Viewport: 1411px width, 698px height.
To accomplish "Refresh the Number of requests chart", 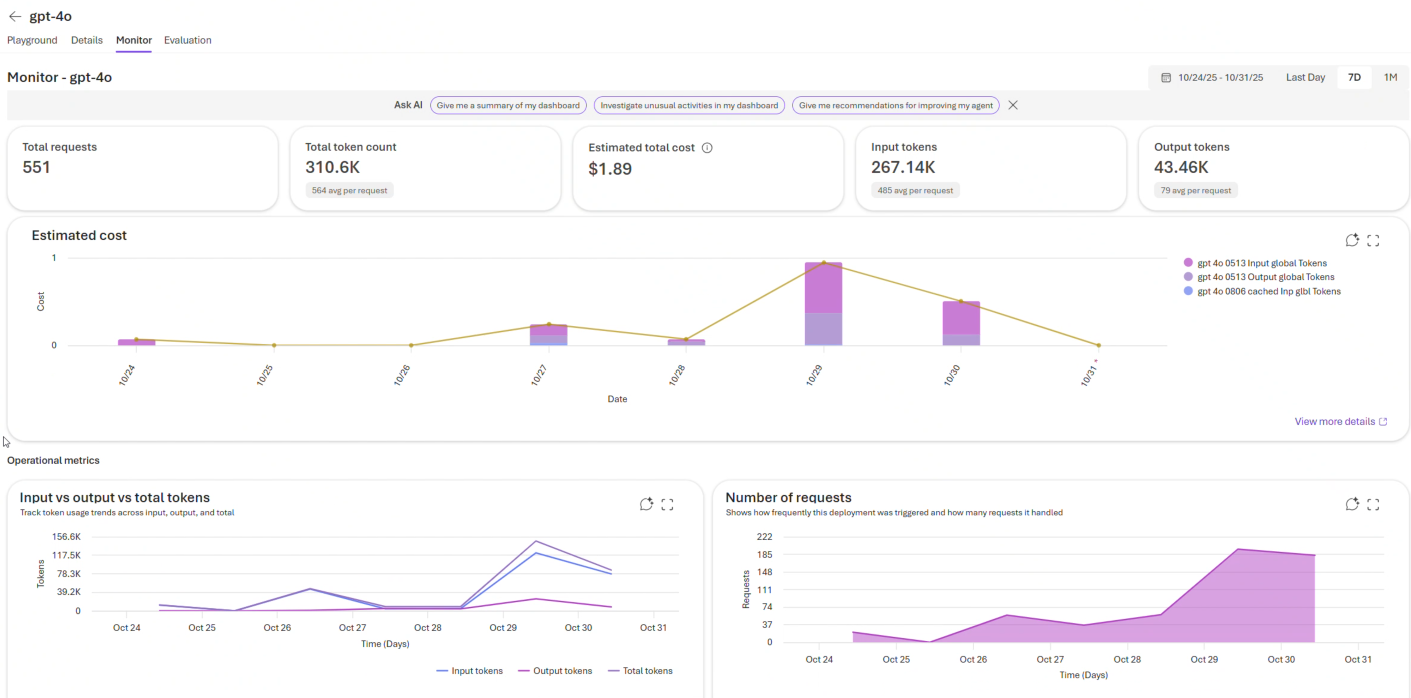I will point(1353,505).
